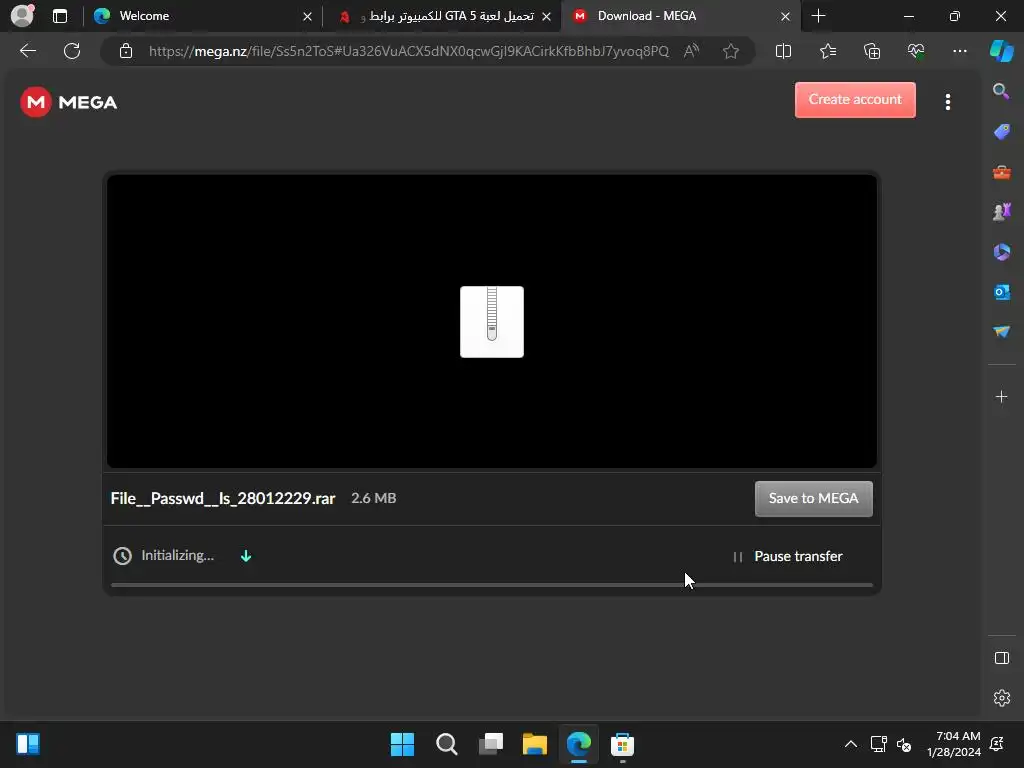1024x768 pixels.
Task: Open network status tray icon
Action: point(878,744)
